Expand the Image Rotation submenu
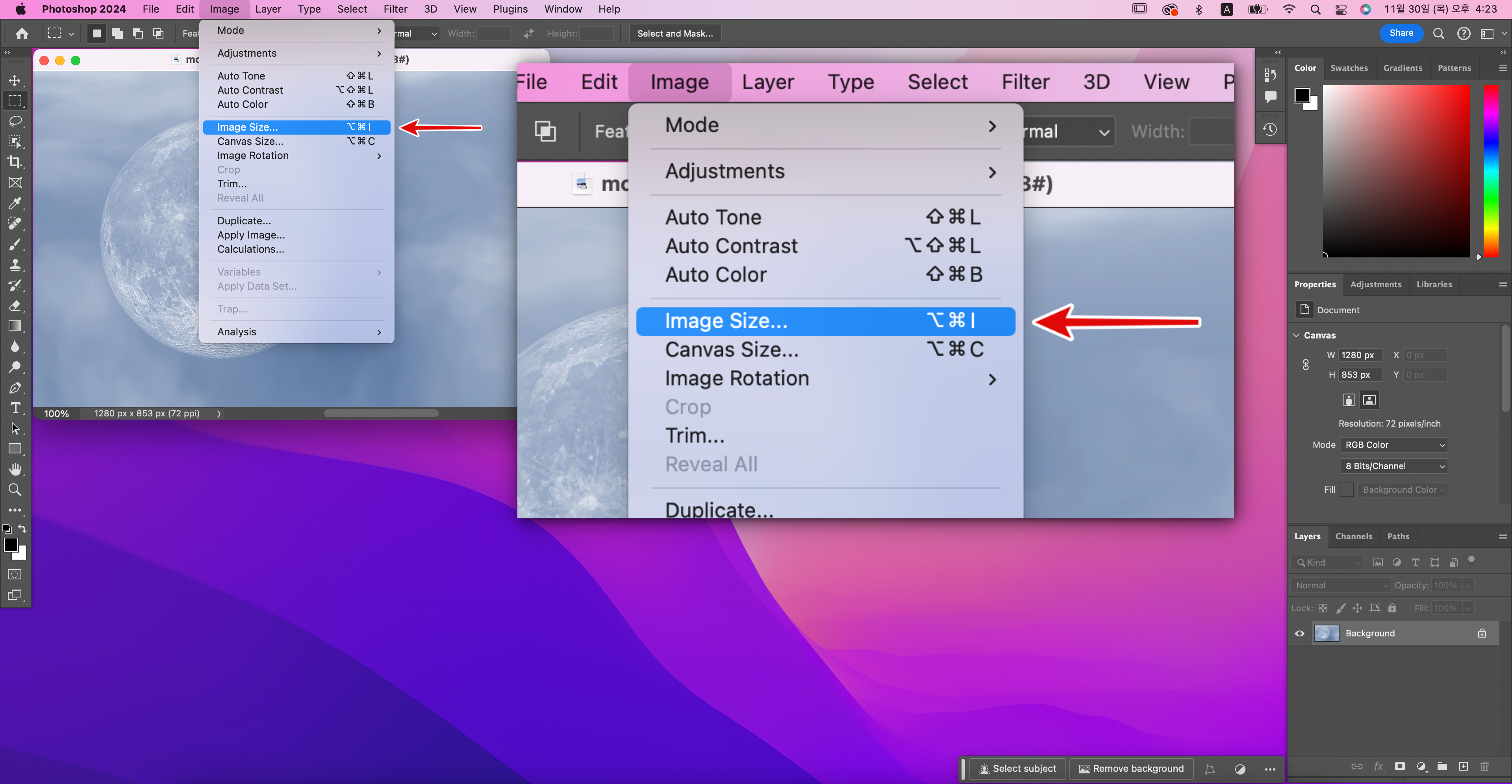 (297, 155)
